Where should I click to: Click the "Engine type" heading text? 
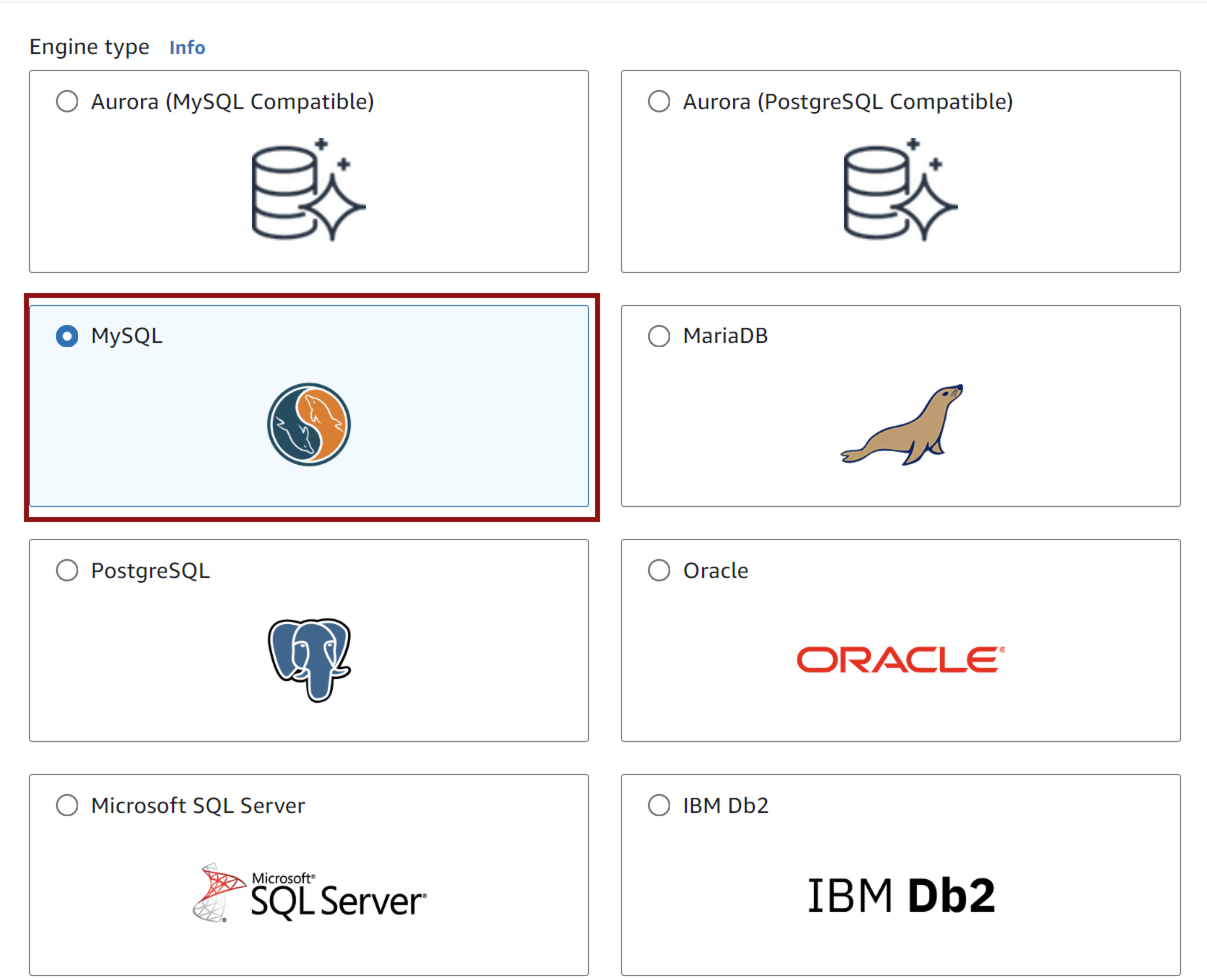[89, 47]
